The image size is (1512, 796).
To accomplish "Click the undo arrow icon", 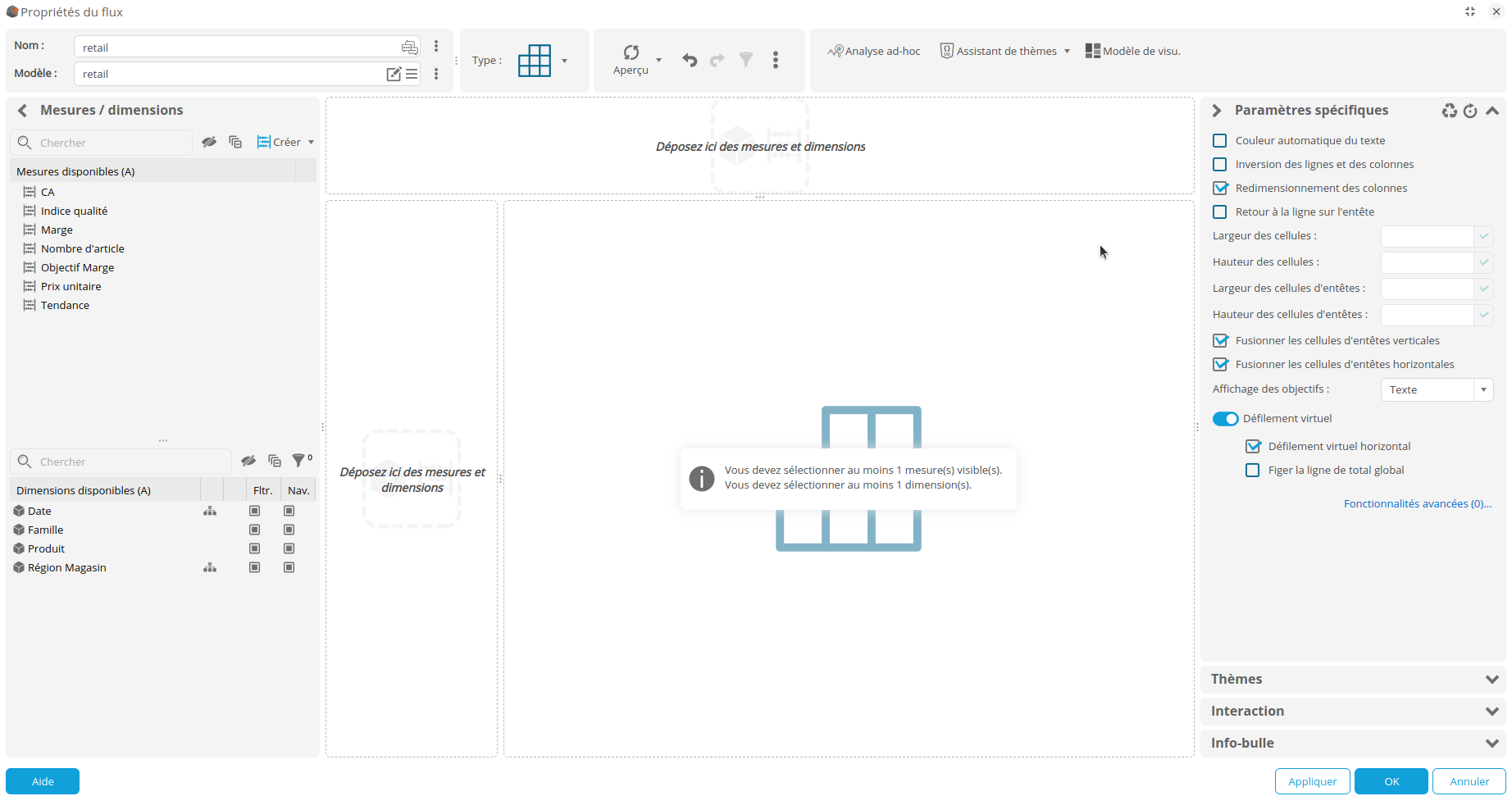I will tap(689, 60).
